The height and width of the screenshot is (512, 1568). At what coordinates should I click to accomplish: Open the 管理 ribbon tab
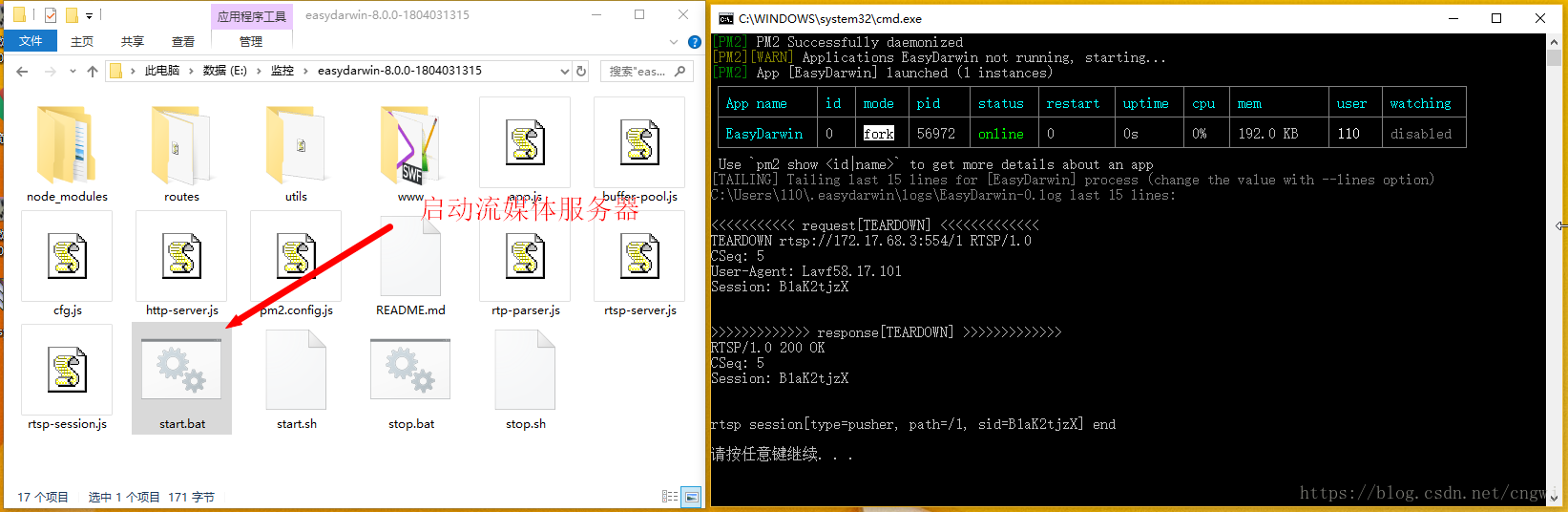251,41
